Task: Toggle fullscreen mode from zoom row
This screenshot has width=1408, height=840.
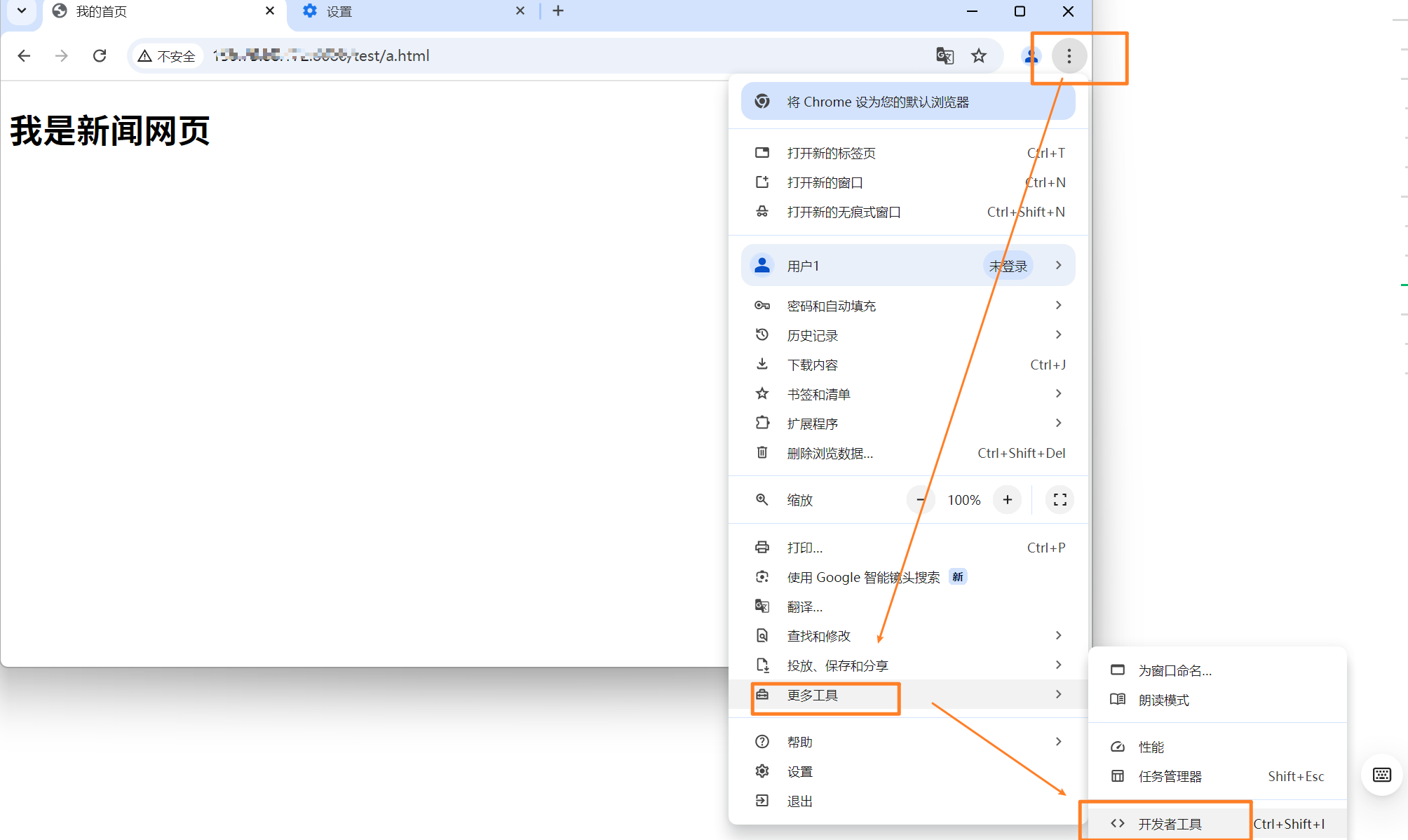Action: 1060,500
